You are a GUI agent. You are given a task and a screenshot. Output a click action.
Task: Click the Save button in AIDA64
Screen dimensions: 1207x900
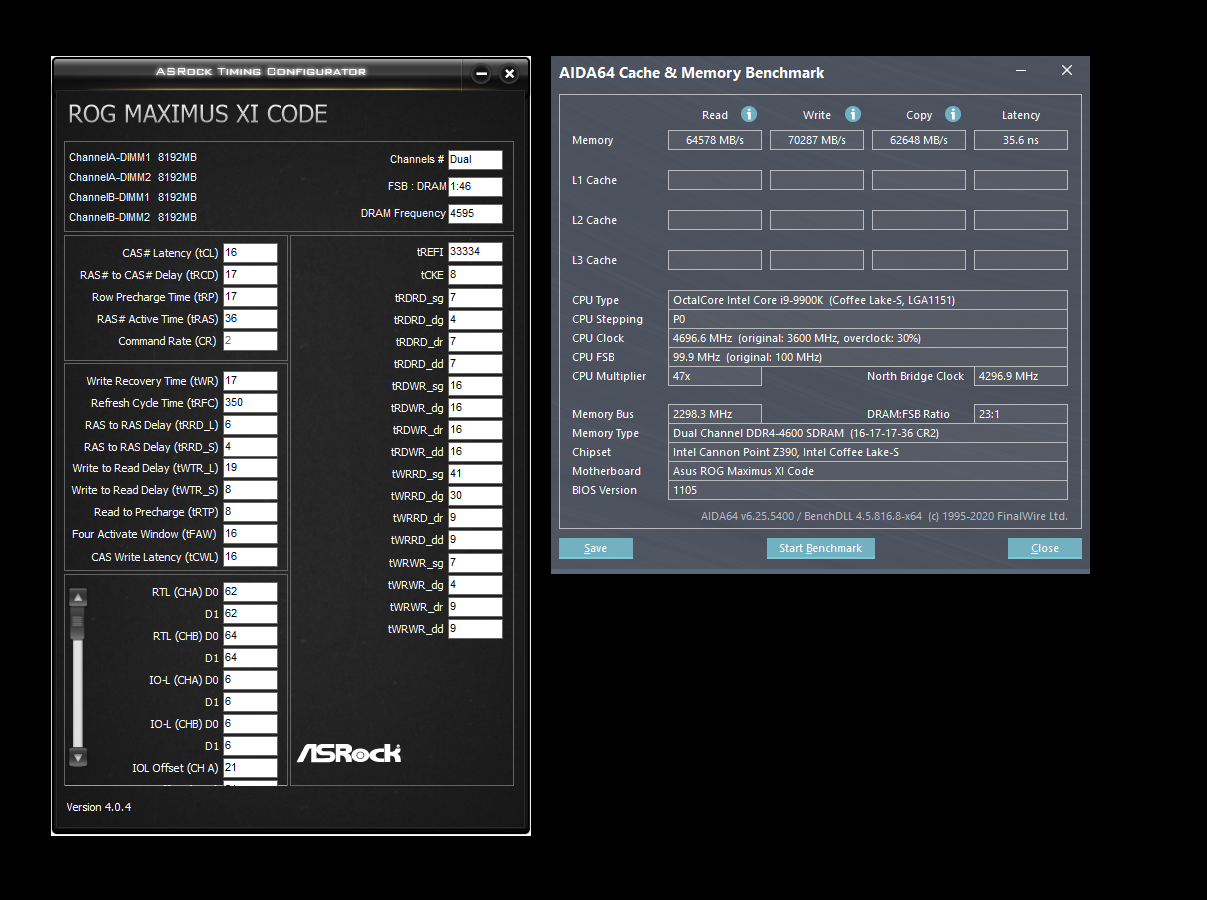point(596,548)
